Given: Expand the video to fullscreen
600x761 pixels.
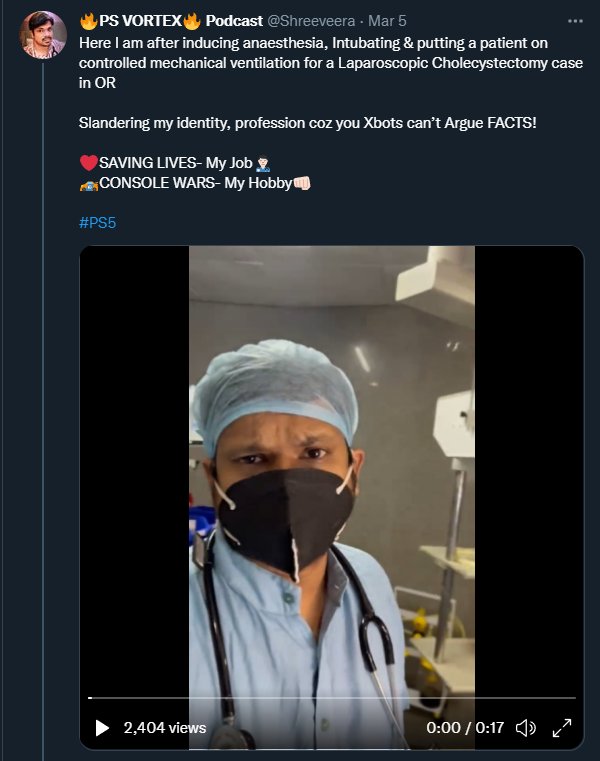Looking at the screenshot, I should click(562, 728).
